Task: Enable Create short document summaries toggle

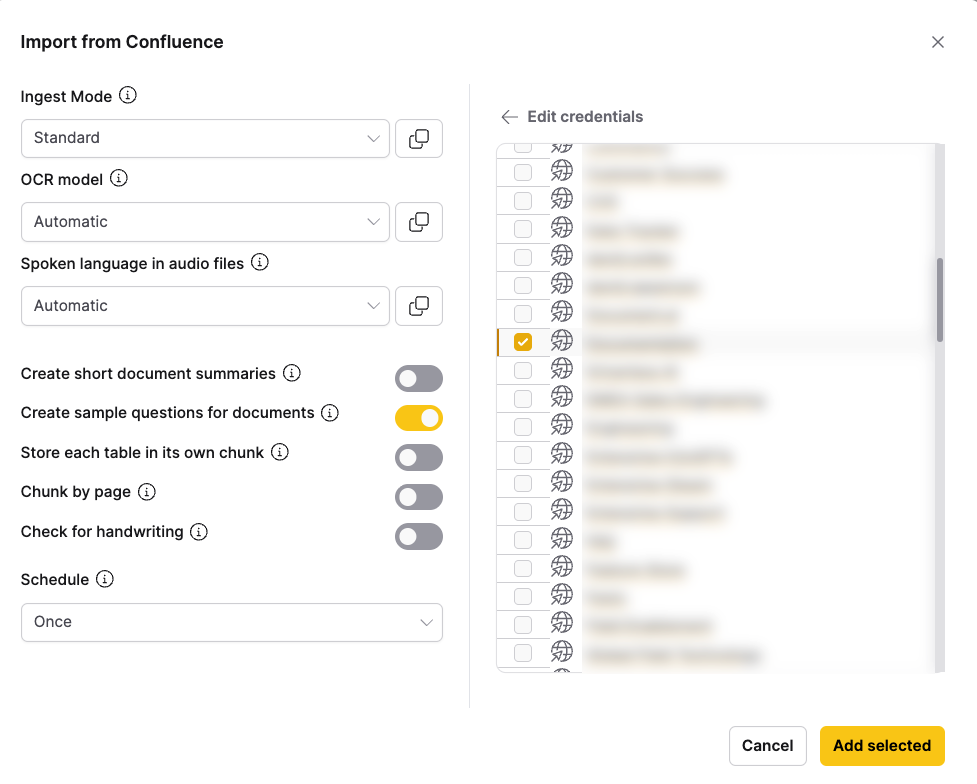Action: 418,378
